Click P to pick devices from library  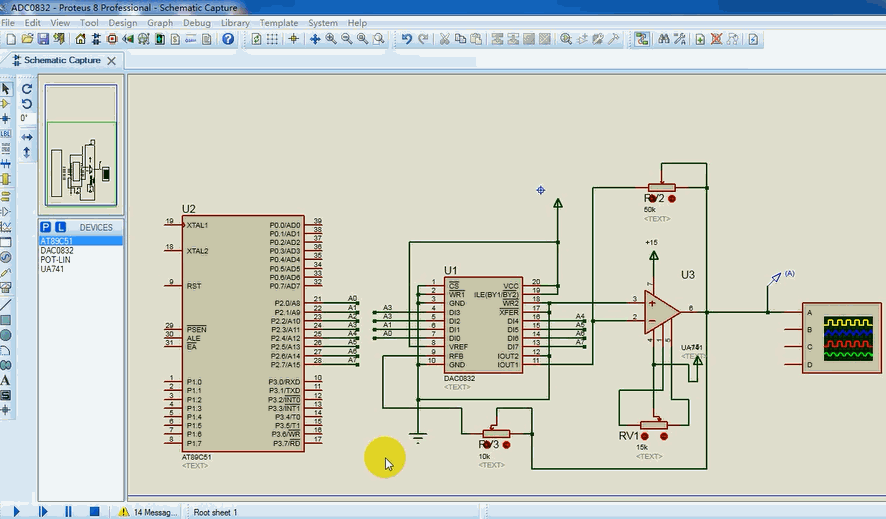click(46, 227)
